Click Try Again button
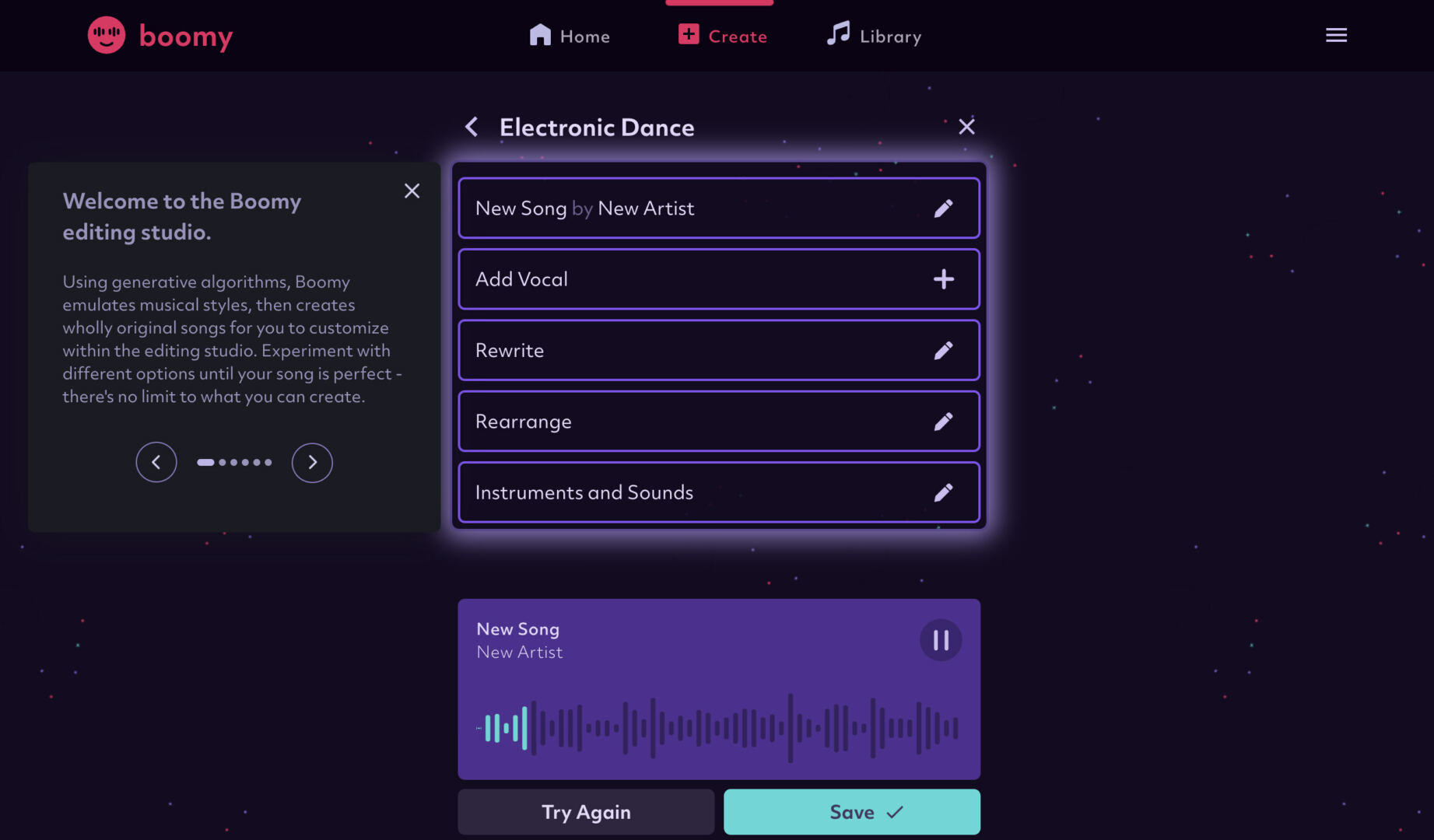The width and height of the screenshot is (1434, 840). pyautogui.click(x=586, y=812)
